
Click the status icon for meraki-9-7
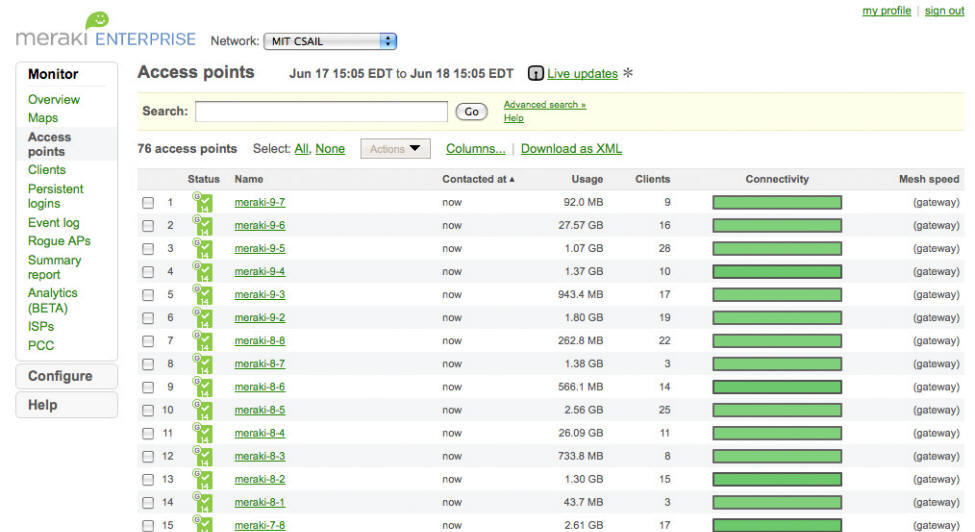(x=203, y=202)
